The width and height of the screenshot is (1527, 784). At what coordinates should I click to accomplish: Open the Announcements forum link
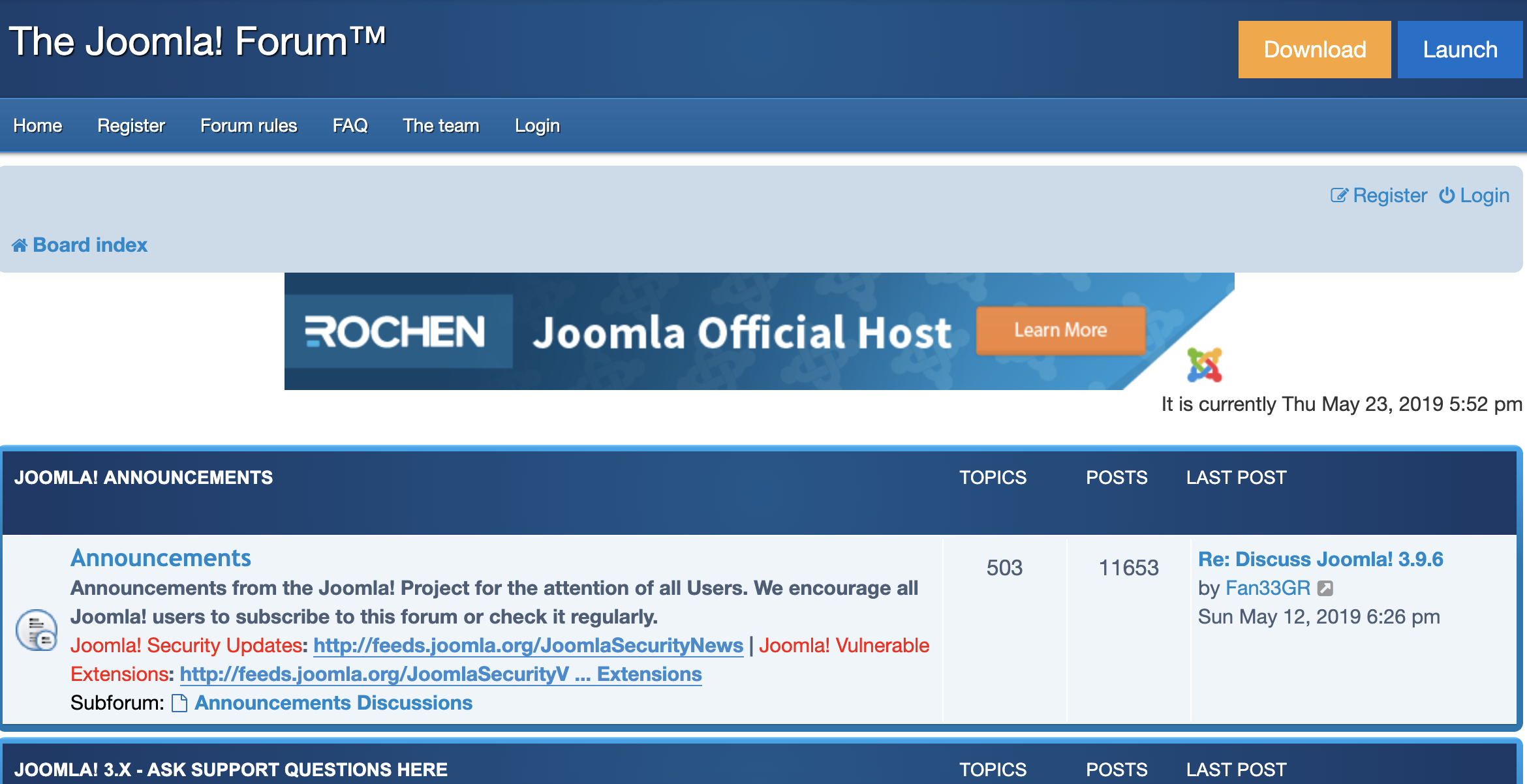(x=161, y=558)
